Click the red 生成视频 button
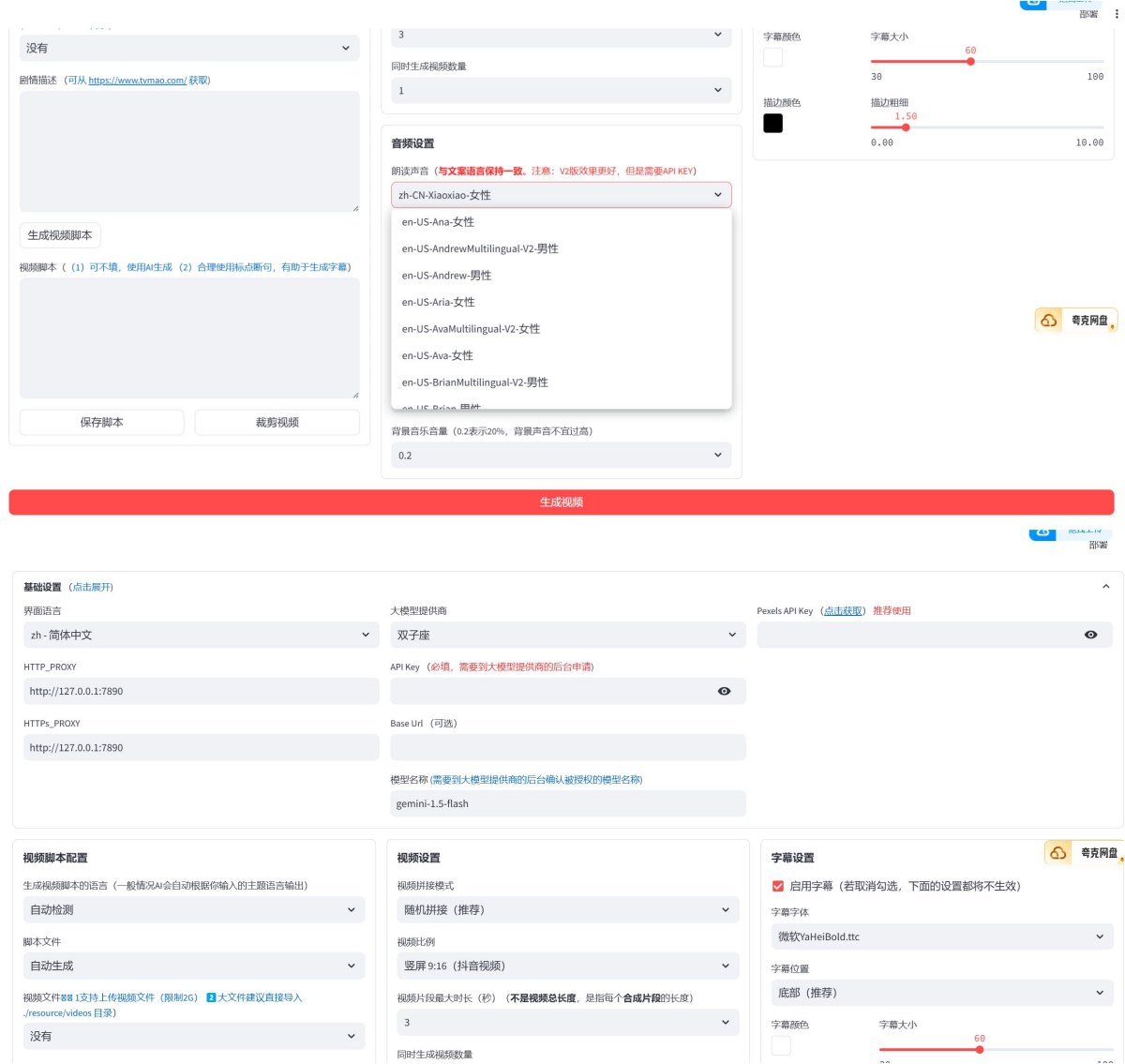Screen dimensions: 1125x1064 561,502
